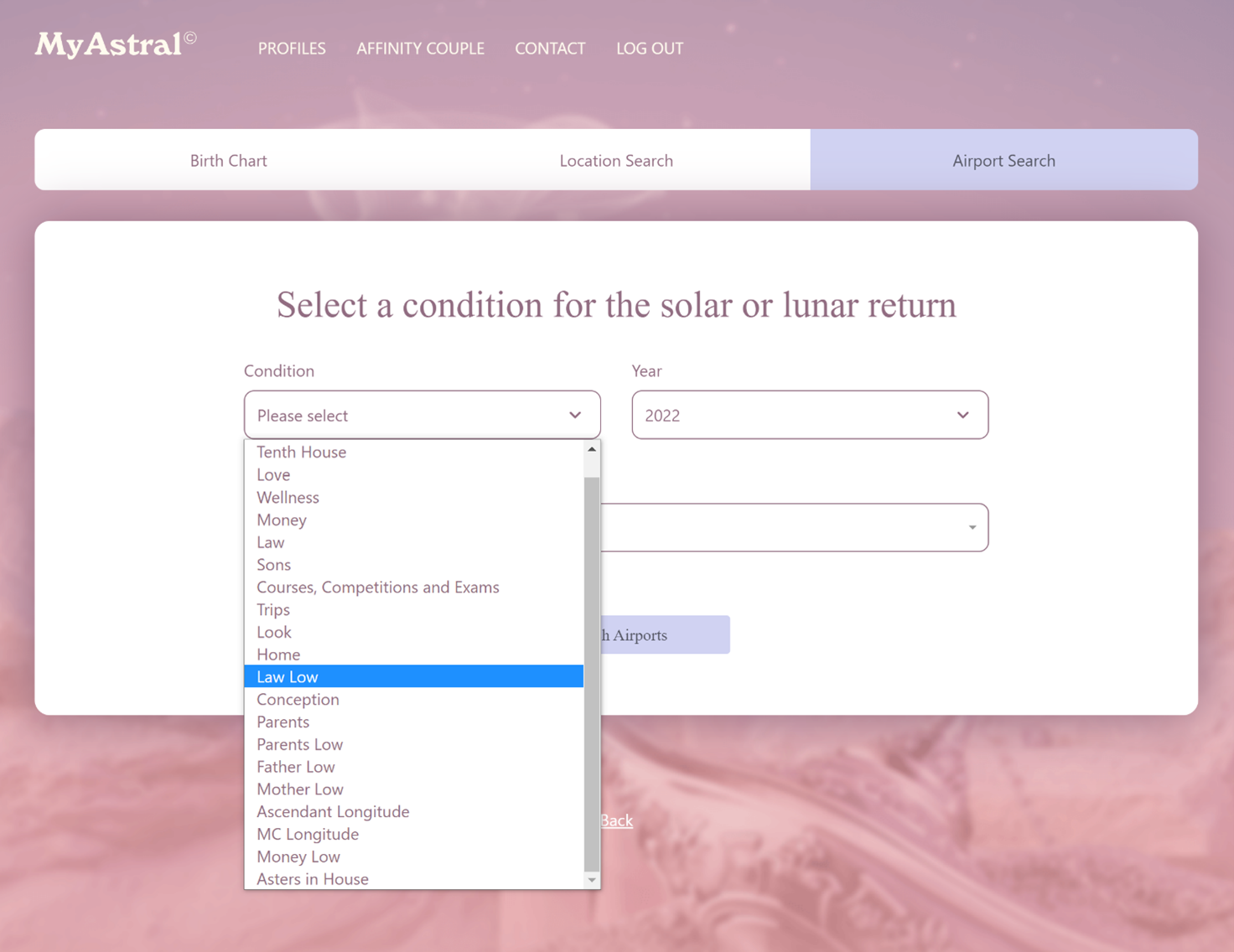Open the CONTACT page
The width and height of the screenshot is (1234, 952).
550,49
